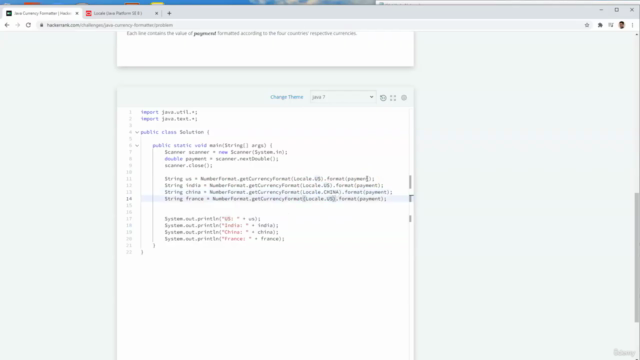
Task: Click the println "India: " line
Action: point(221,225)
